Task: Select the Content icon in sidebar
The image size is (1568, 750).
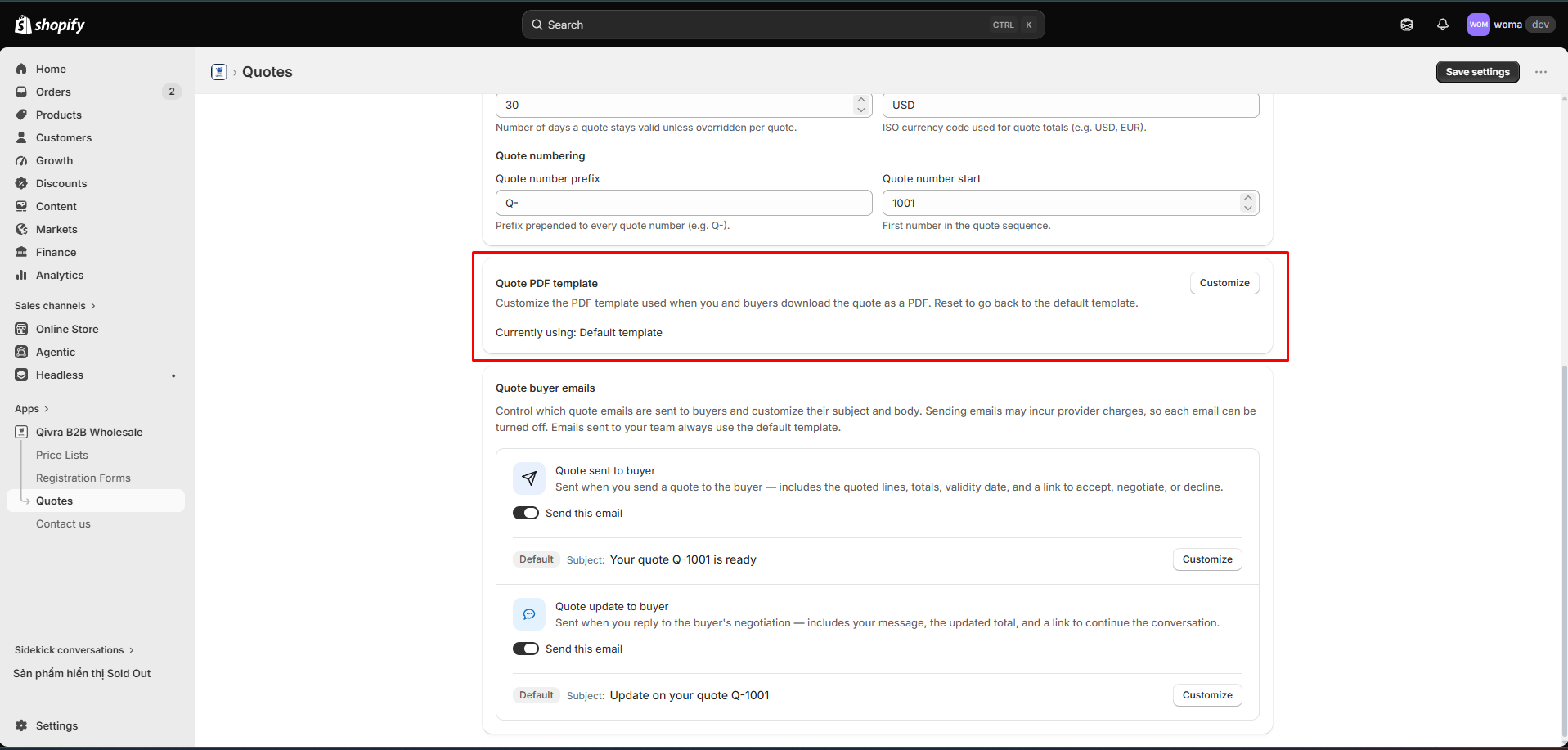Action: click(22, 206)
